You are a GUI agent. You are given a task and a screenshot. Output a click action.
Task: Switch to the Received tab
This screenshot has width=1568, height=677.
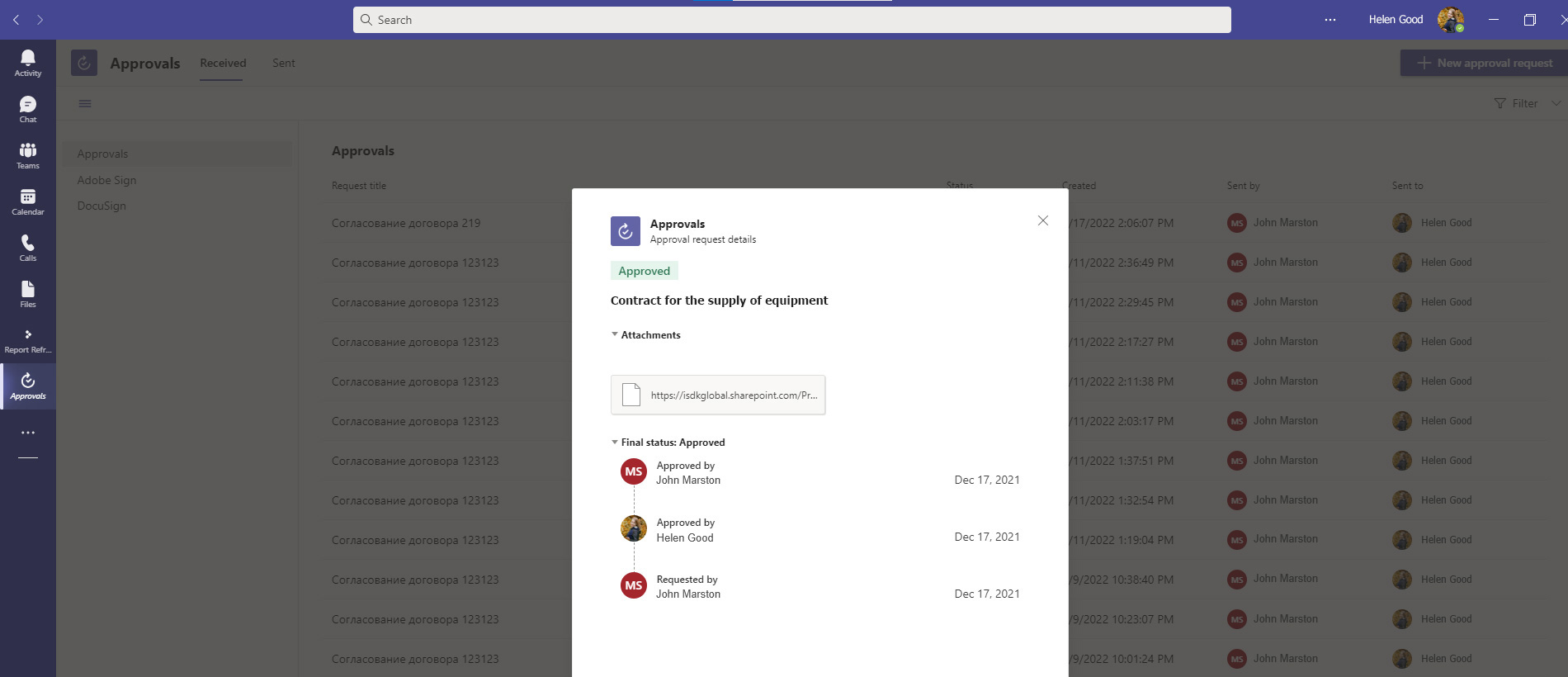click(223, 63)
